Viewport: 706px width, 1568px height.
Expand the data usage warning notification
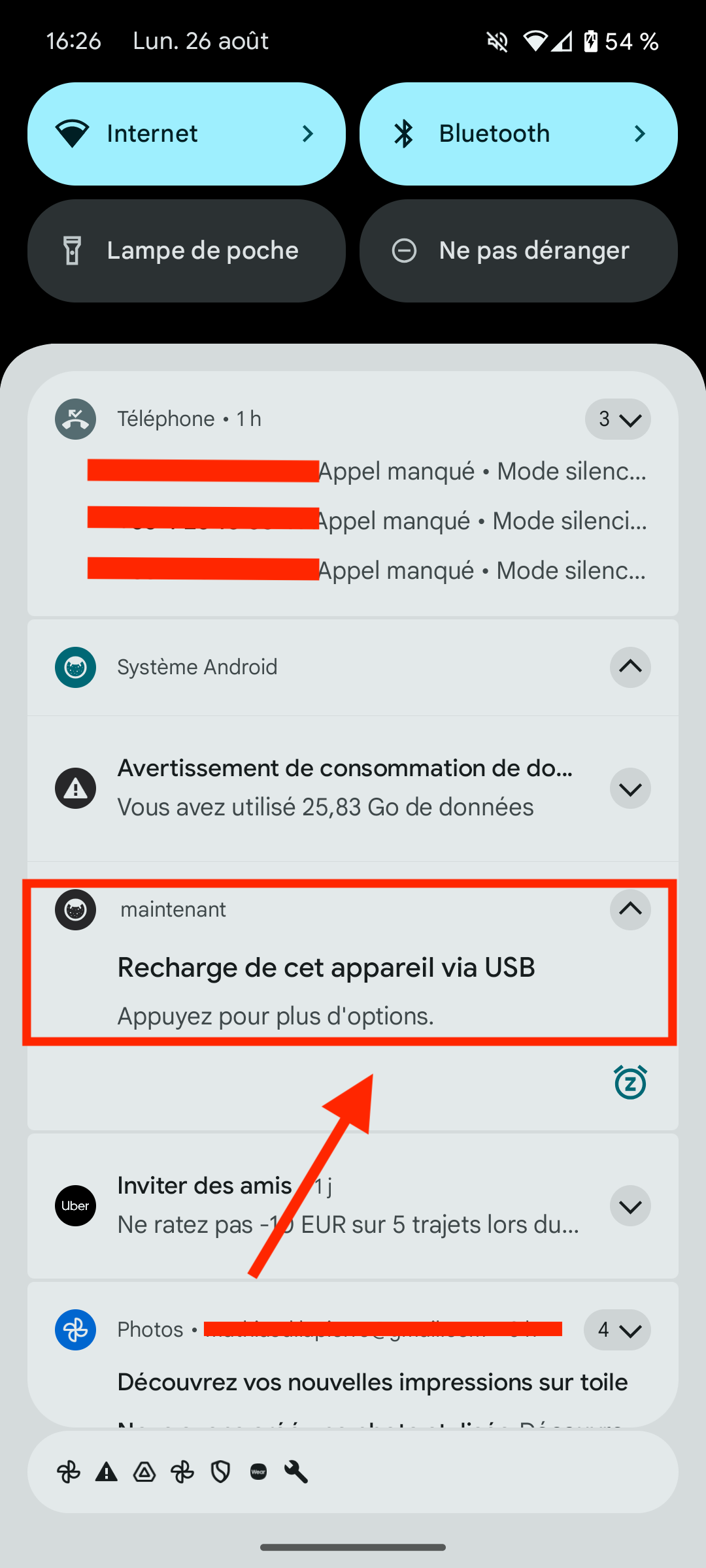[630, 789]
